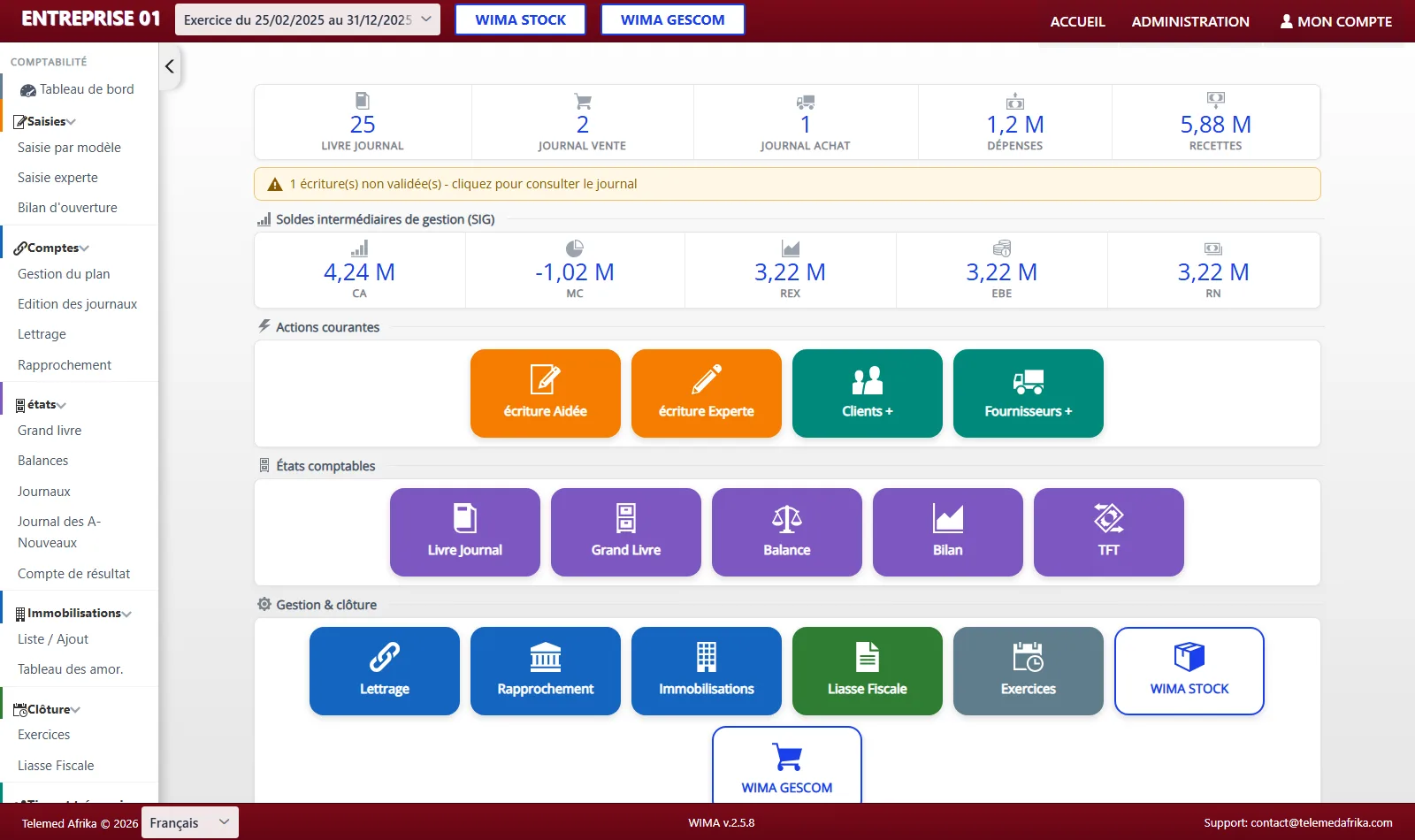The width and height of the screenshot is (1415, 840).
Task: Open Lettrage in the sidebar
Action: tap(42, 334)
